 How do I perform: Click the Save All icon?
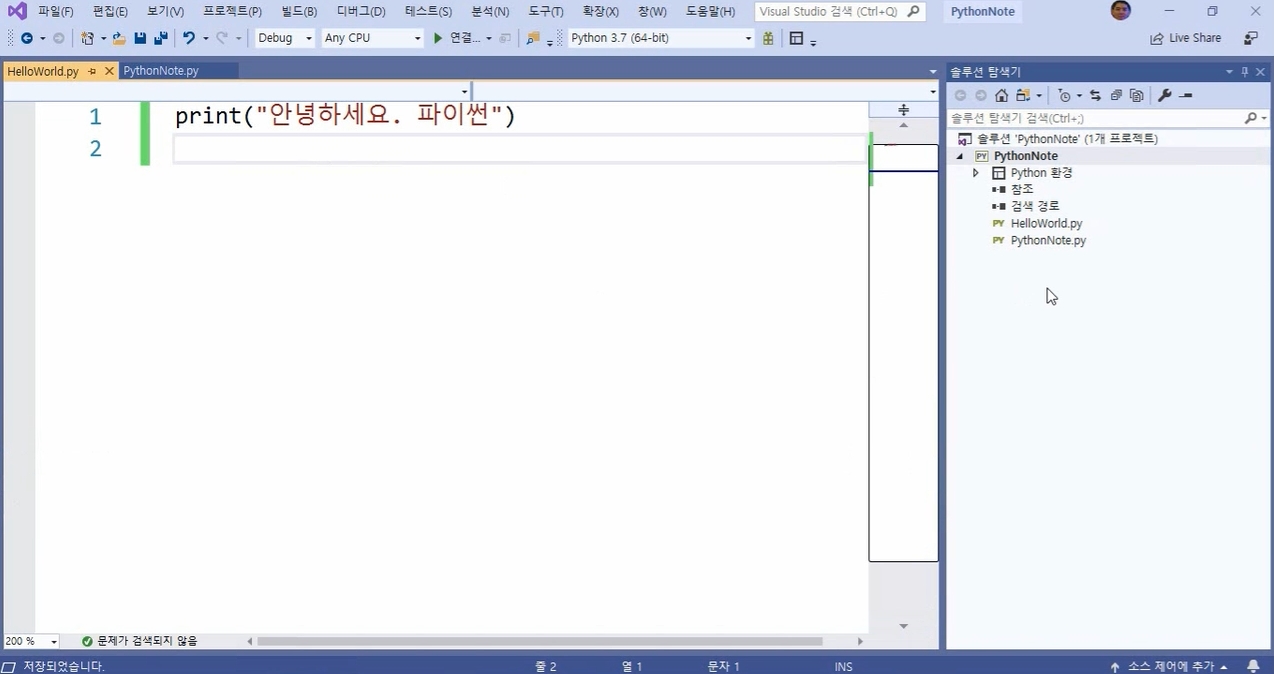(x=160, y=38)
